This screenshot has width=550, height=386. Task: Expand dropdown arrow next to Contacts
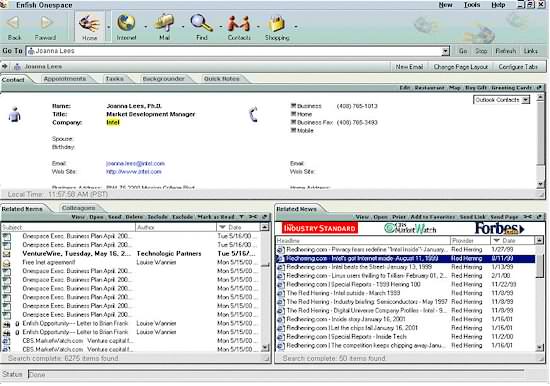[258, 27]
